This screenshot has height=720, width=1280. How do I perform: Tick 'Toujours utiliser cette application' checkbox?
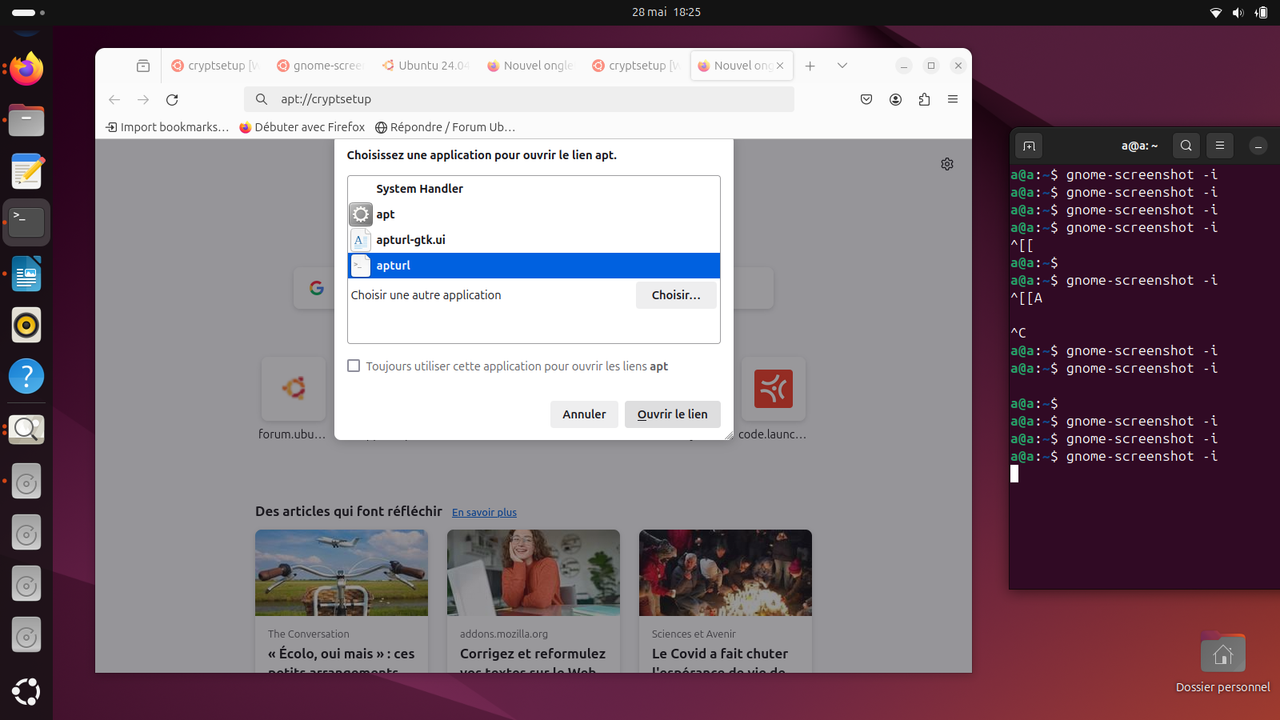353,366
